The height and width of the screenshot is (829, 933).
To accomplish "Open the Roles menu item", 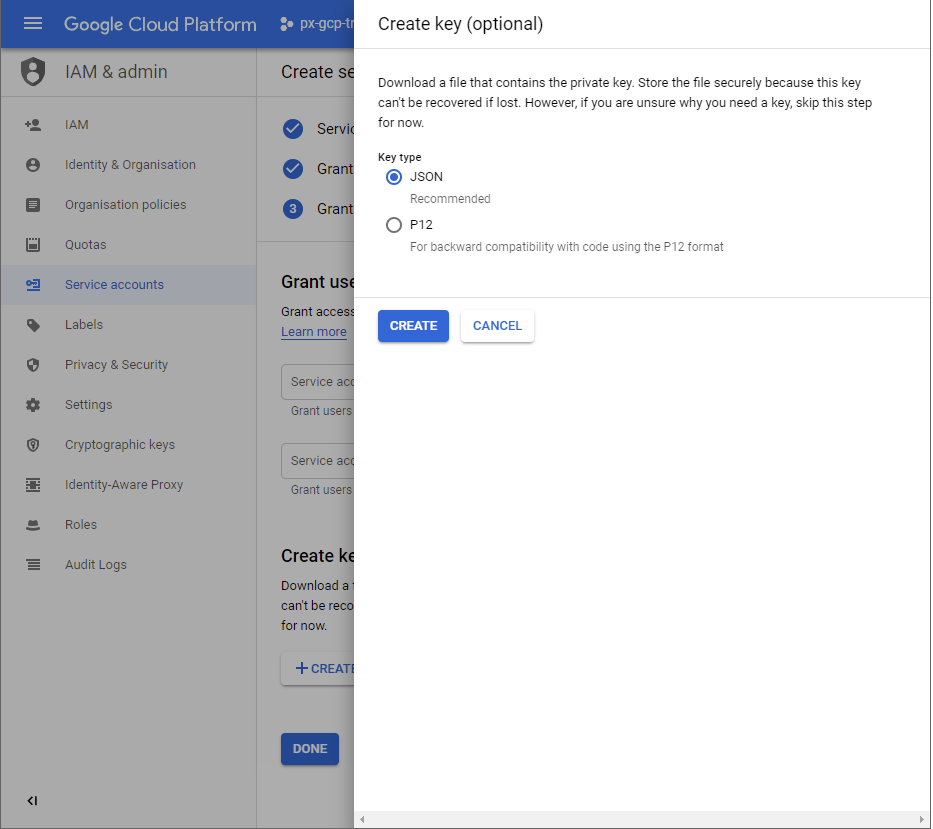I will [81, 525].
